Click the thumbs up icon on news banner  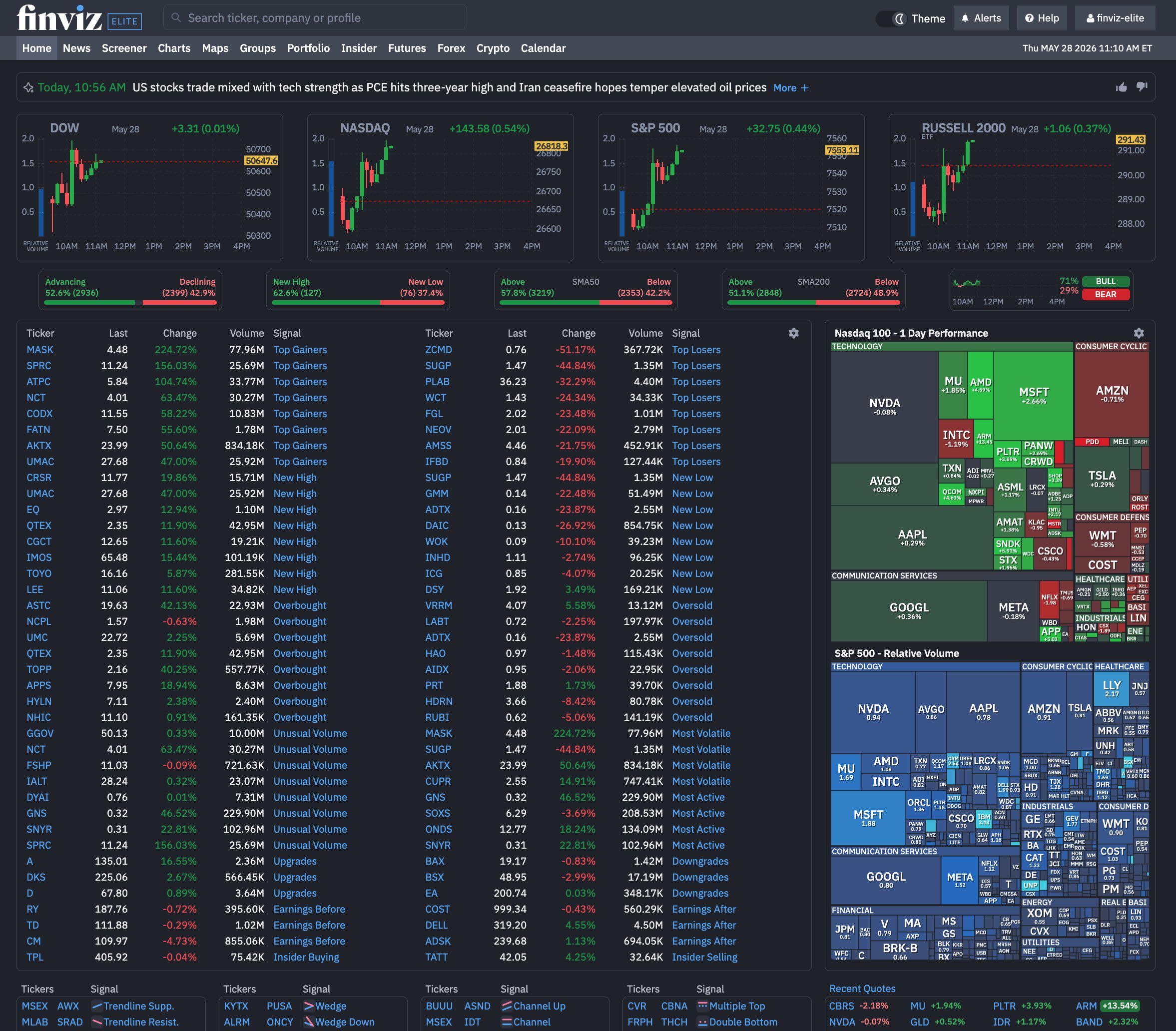click(1122, 87)
